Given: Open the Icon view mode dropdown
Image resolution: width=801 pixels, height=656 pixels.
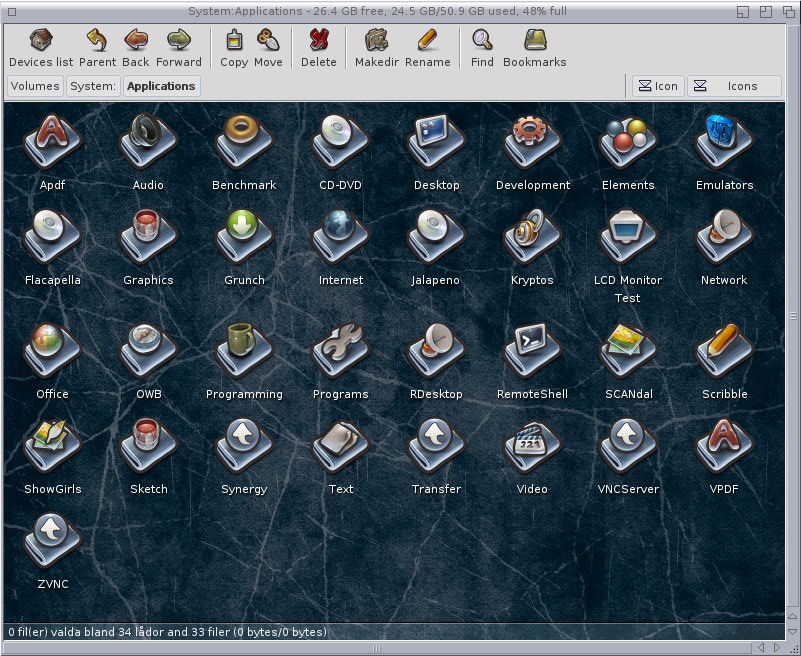Looking at the screenshot, I should click(x=658, y=86).
